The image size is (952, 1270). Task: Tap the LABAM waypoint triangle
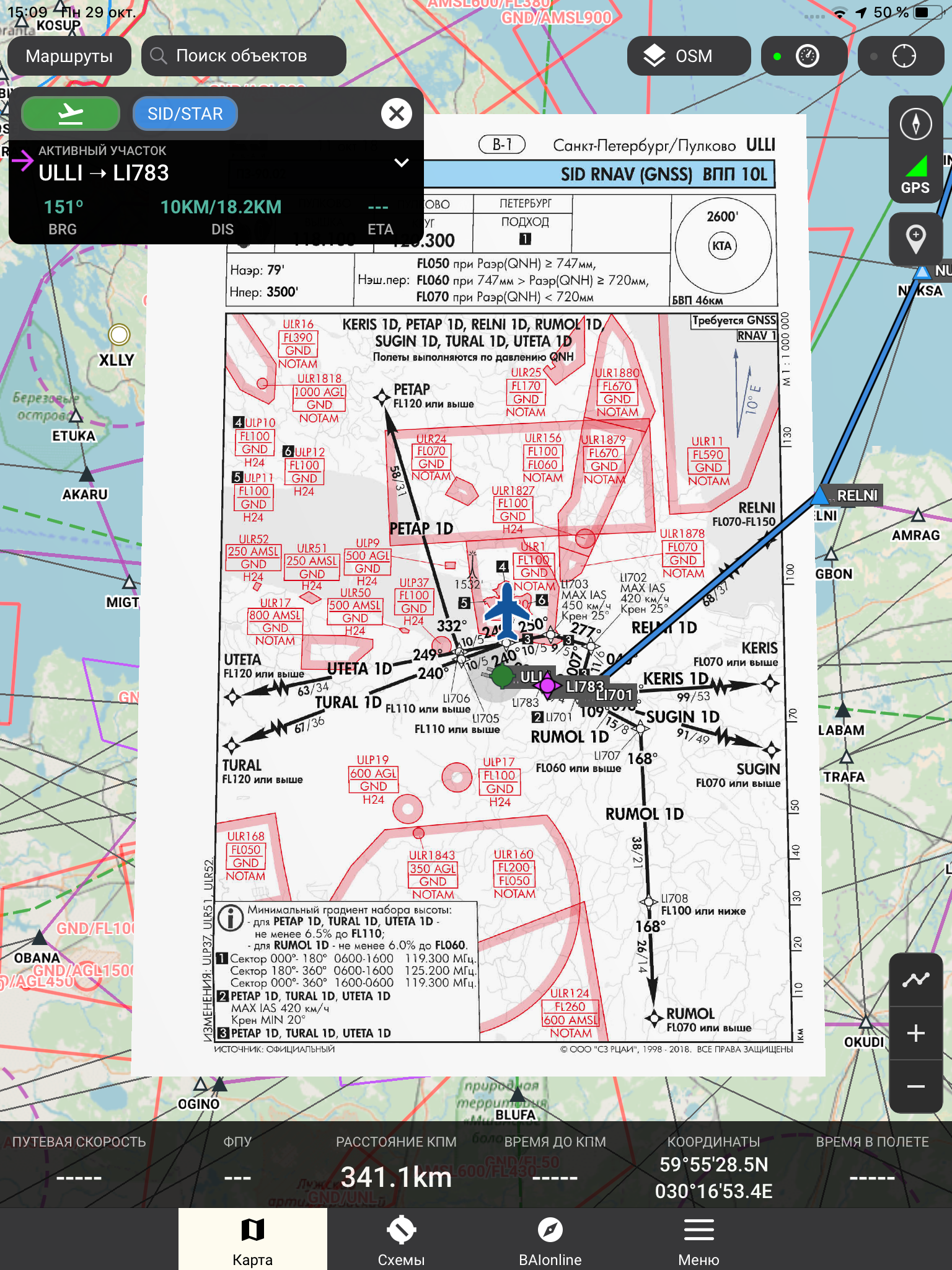tap(843, 710)
